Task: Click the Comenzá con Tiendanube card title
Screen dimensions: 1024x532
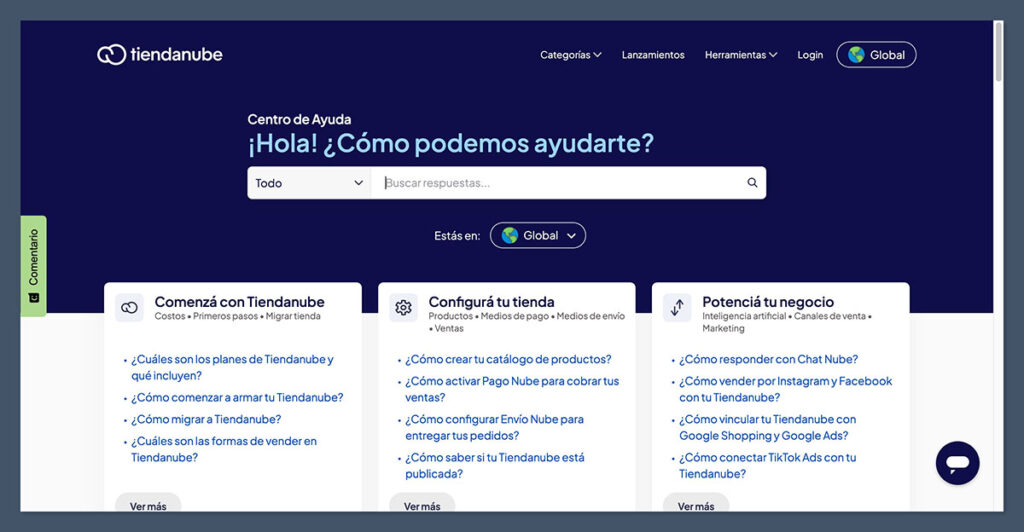Action: [240, 302]
